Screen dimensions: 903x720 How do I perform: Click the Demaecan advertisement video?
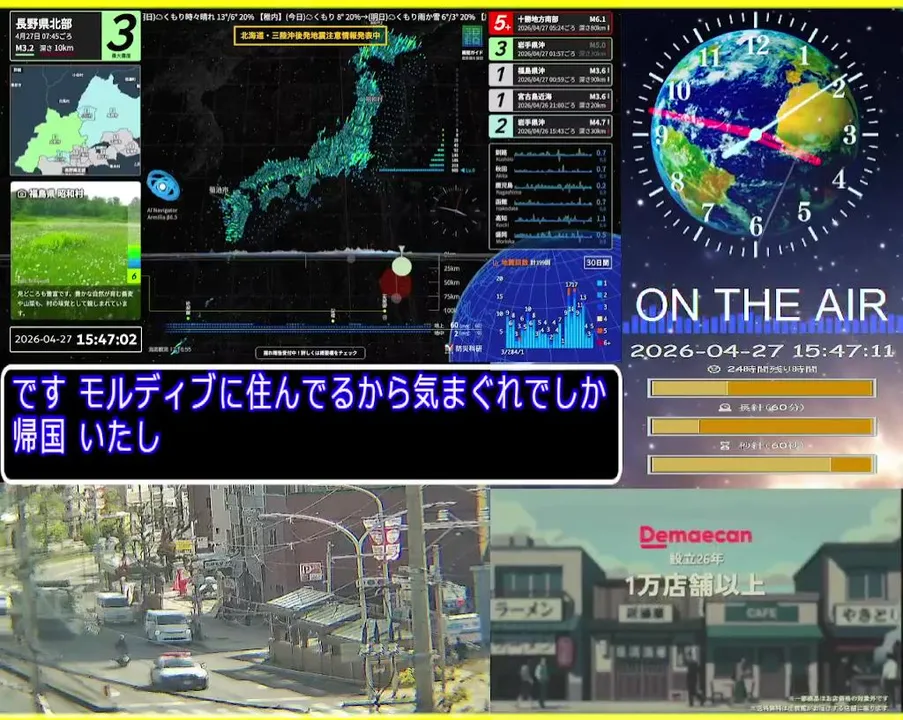pyautogui.click(x=696, y=600)
